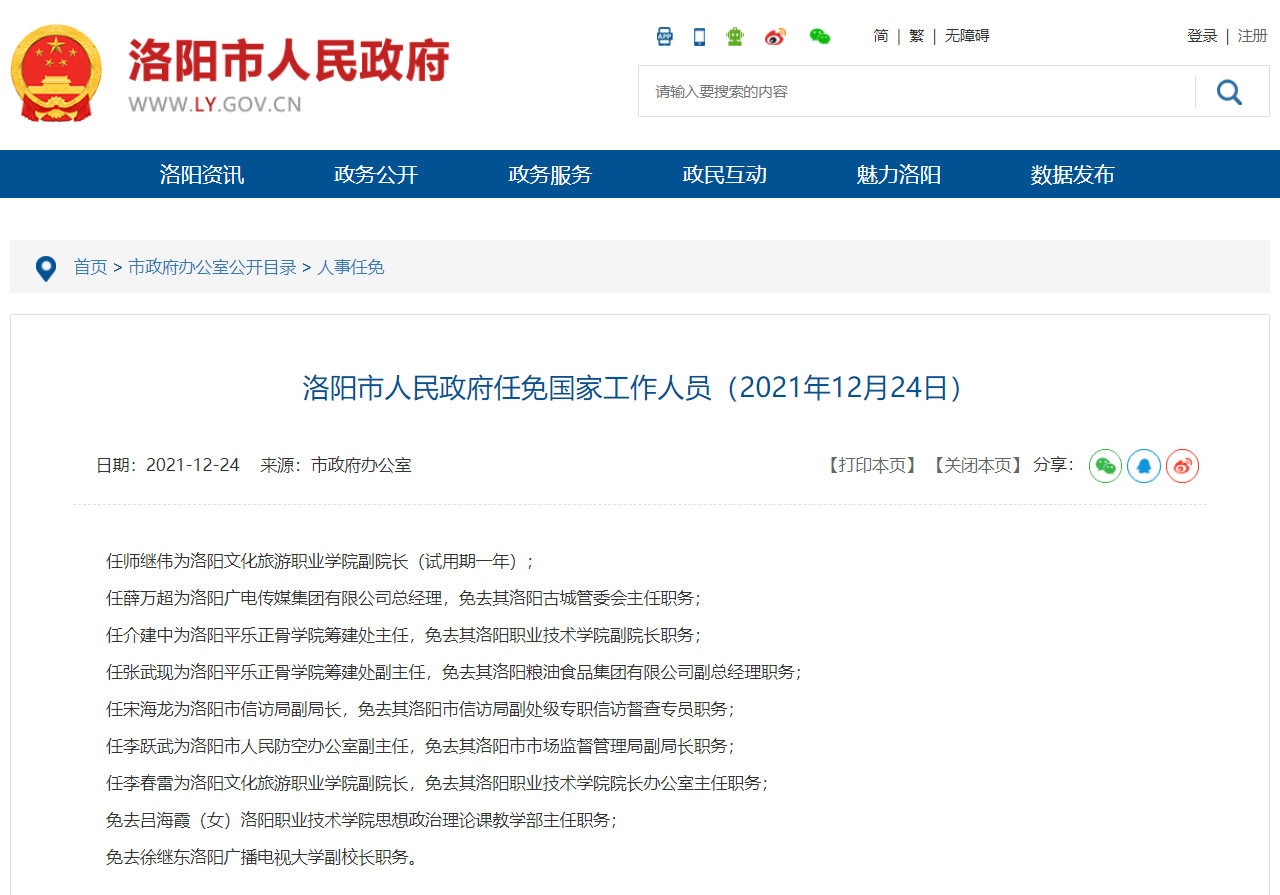The height and width of the screenshot is (895, 1280).
Task: Switch to Simplified Chinese 简
Action: click(x=881, y=36)
